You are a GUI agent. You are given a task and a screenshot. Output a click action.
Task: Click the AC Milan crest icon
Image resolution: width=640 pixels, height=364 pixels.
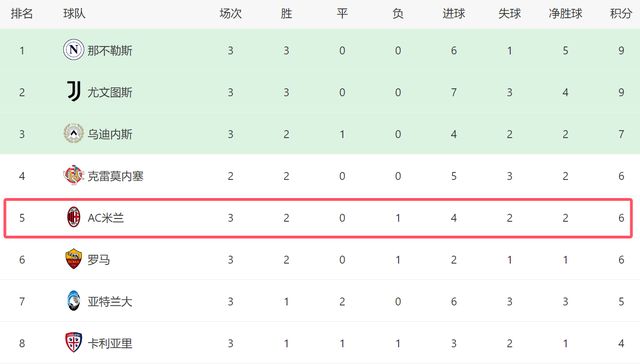(73, 217)
